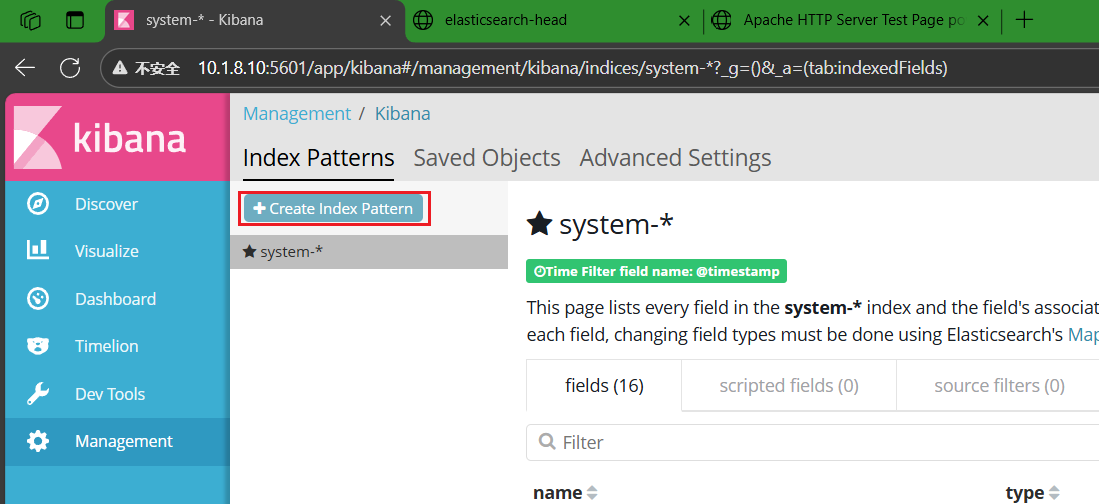Open the Timelion bear face icon
The height and width of the screenshot is (504, 1099).
38,346
